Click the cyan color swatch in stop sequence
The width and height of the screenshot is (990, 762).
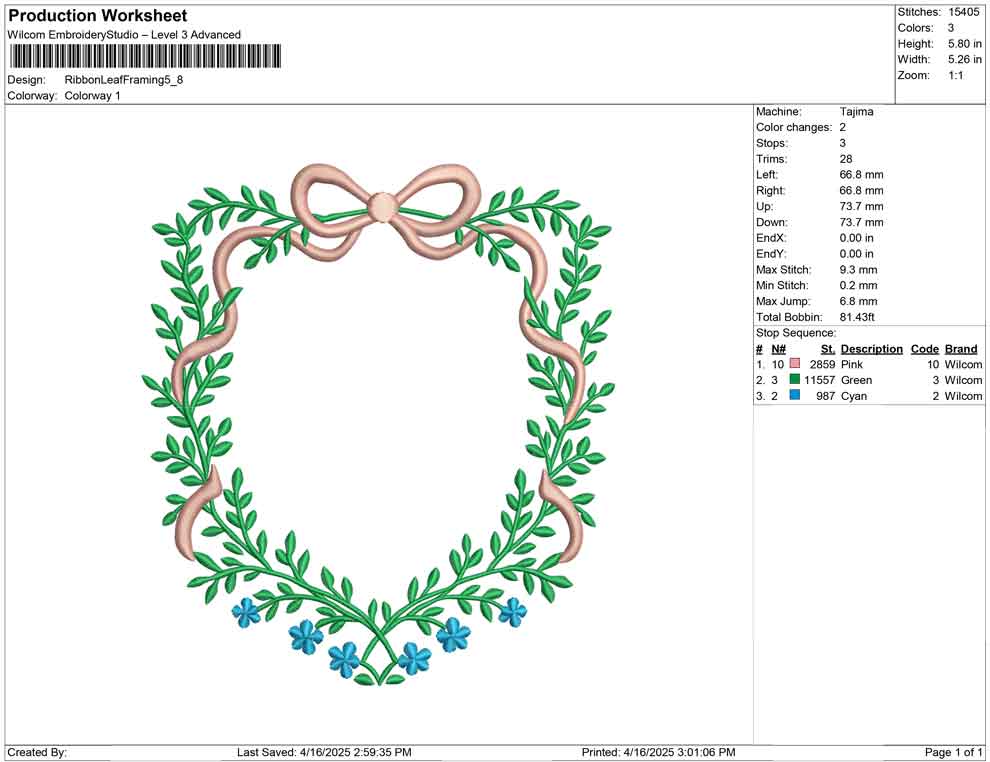tap(795, 395)
